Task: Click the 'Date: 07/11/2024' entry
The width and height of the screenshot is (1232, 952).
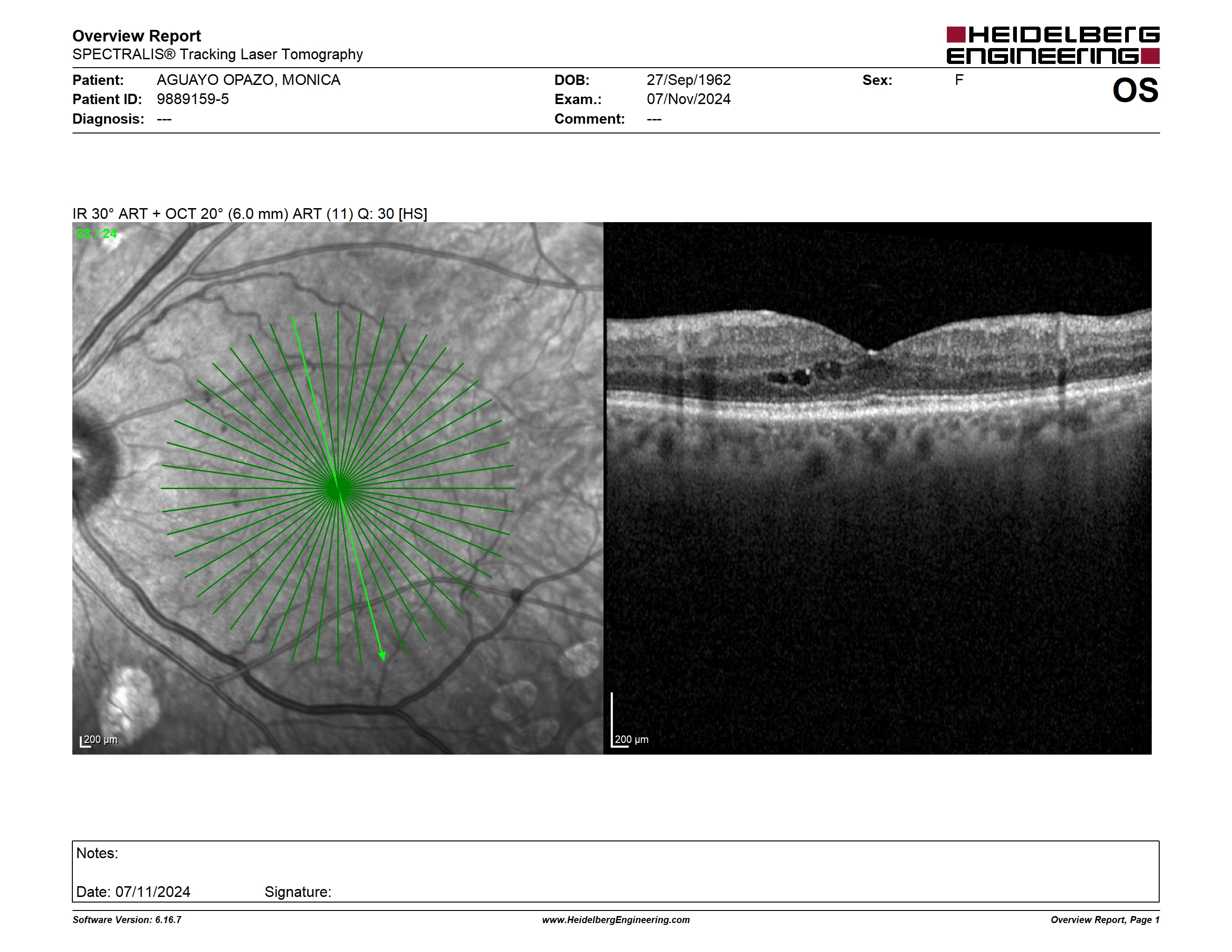Action: (133, 892)
